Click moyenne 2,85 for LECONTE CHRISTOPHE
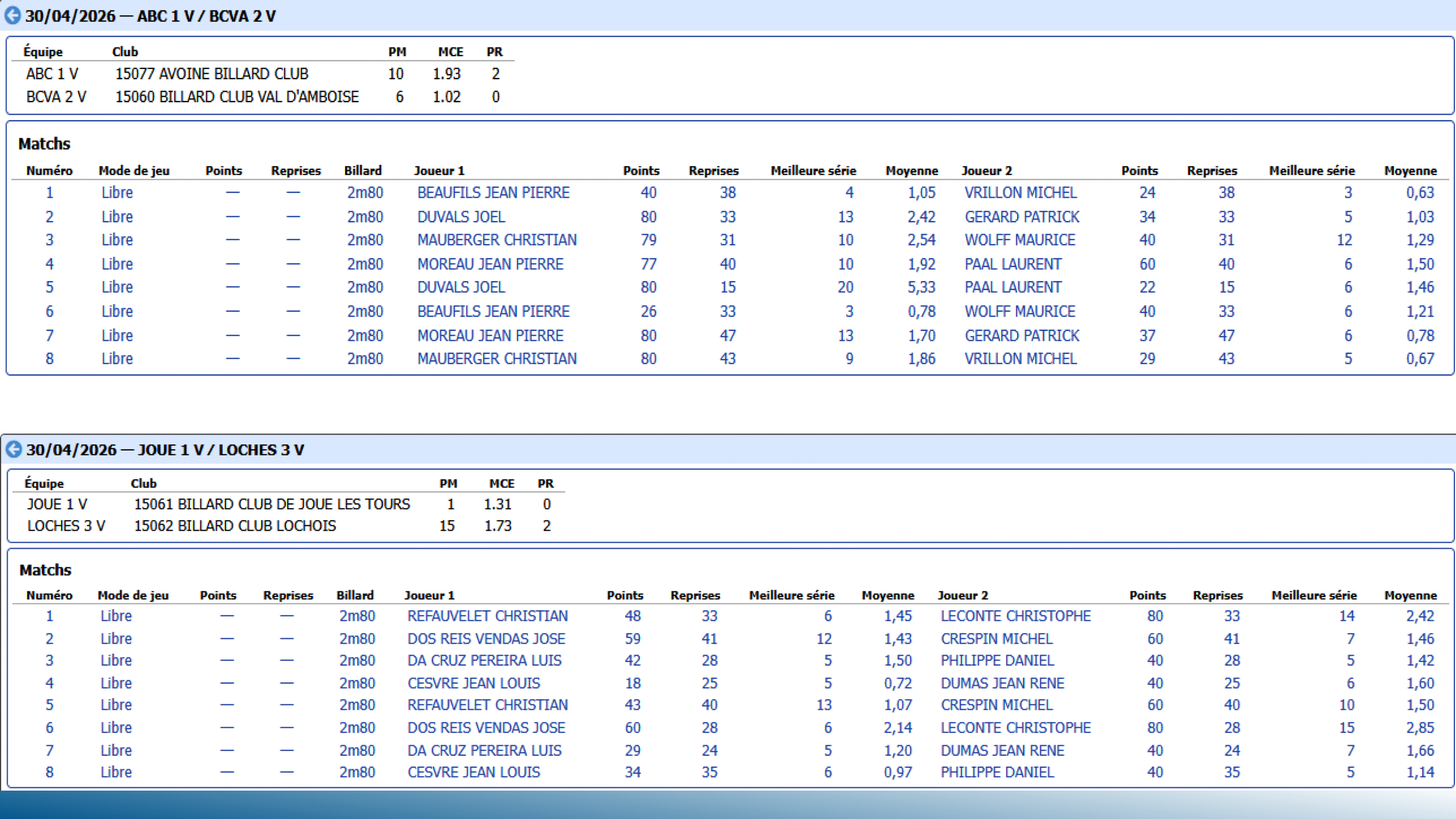This screenshot has height=819, width=1456. tap(1420, 728)
